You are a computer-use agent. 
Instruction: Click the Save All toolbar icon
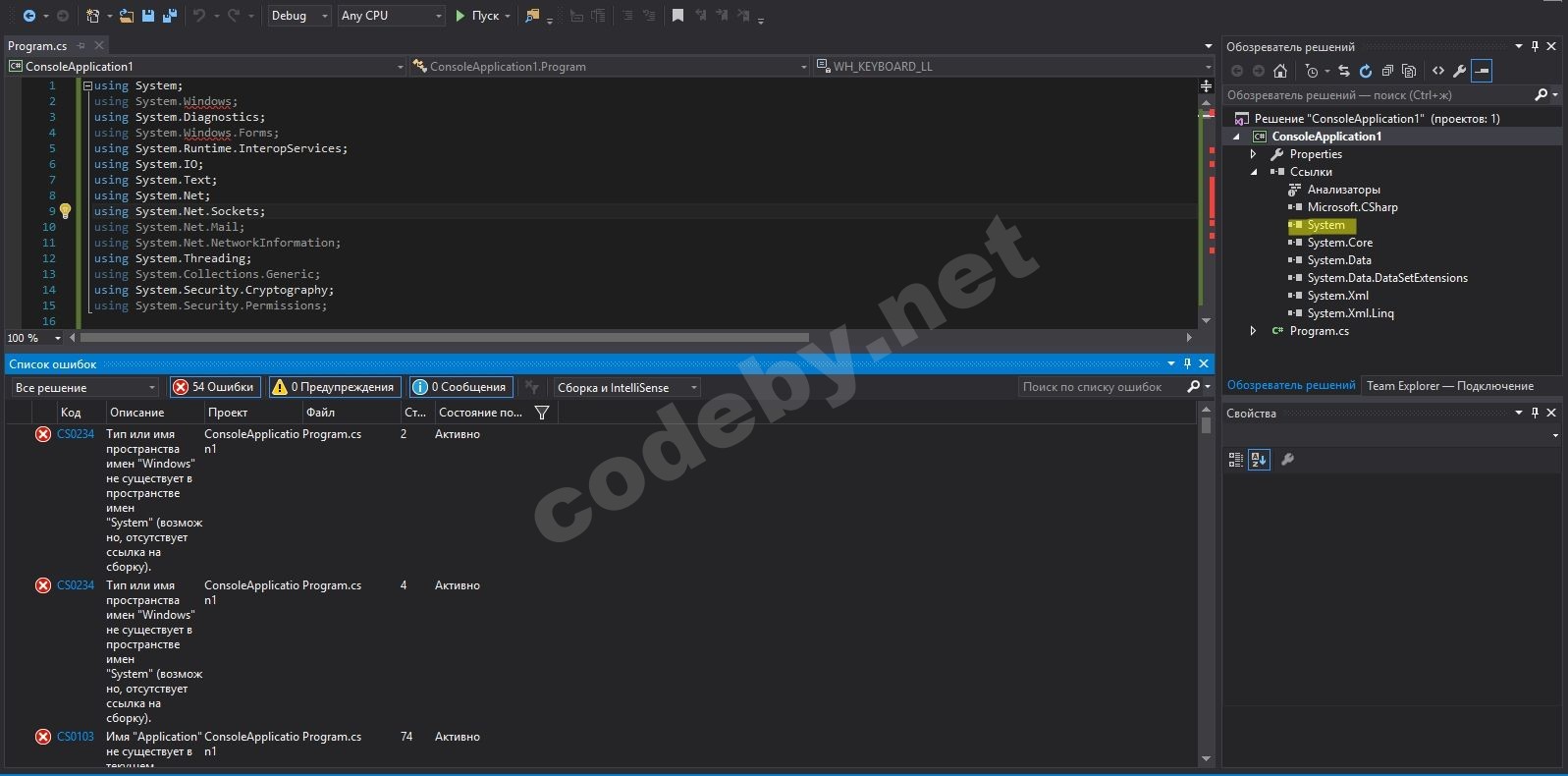pyautogui.click(x=170, y=16)
